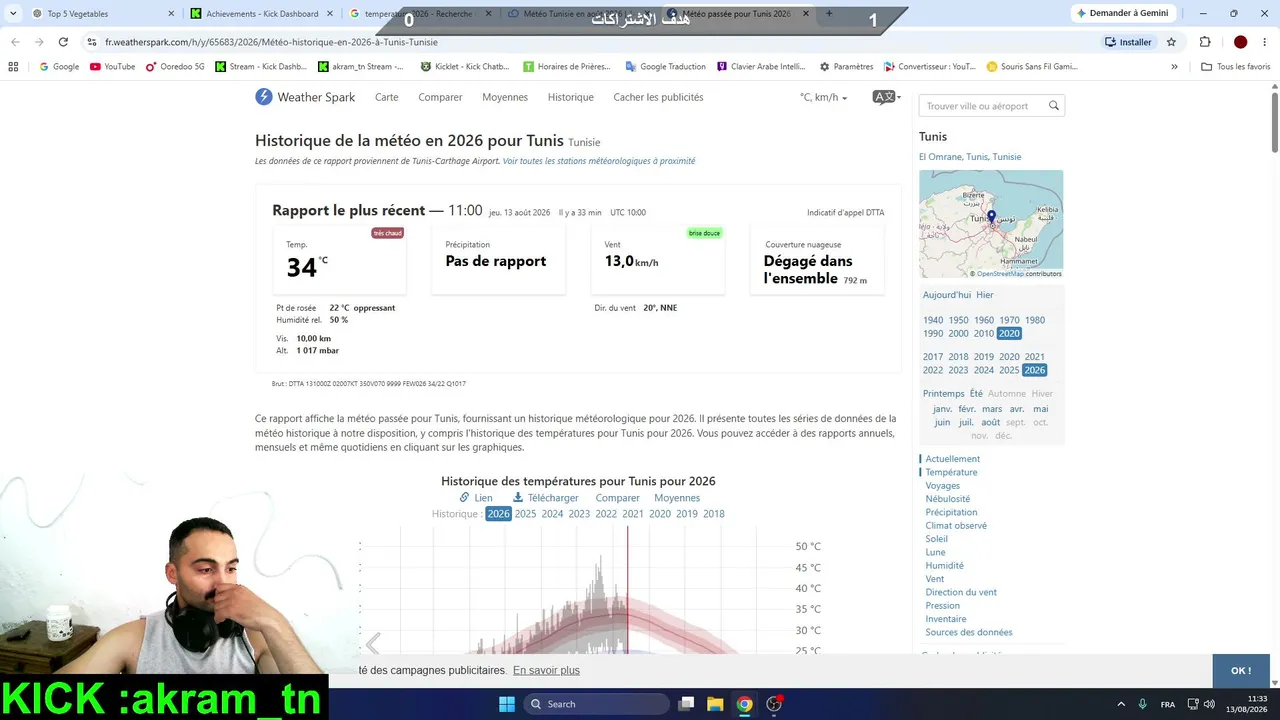Switch to Achievements - Kick Dashboard tab
This screenshot has width=1280, height=720.
tap(262, 14)
